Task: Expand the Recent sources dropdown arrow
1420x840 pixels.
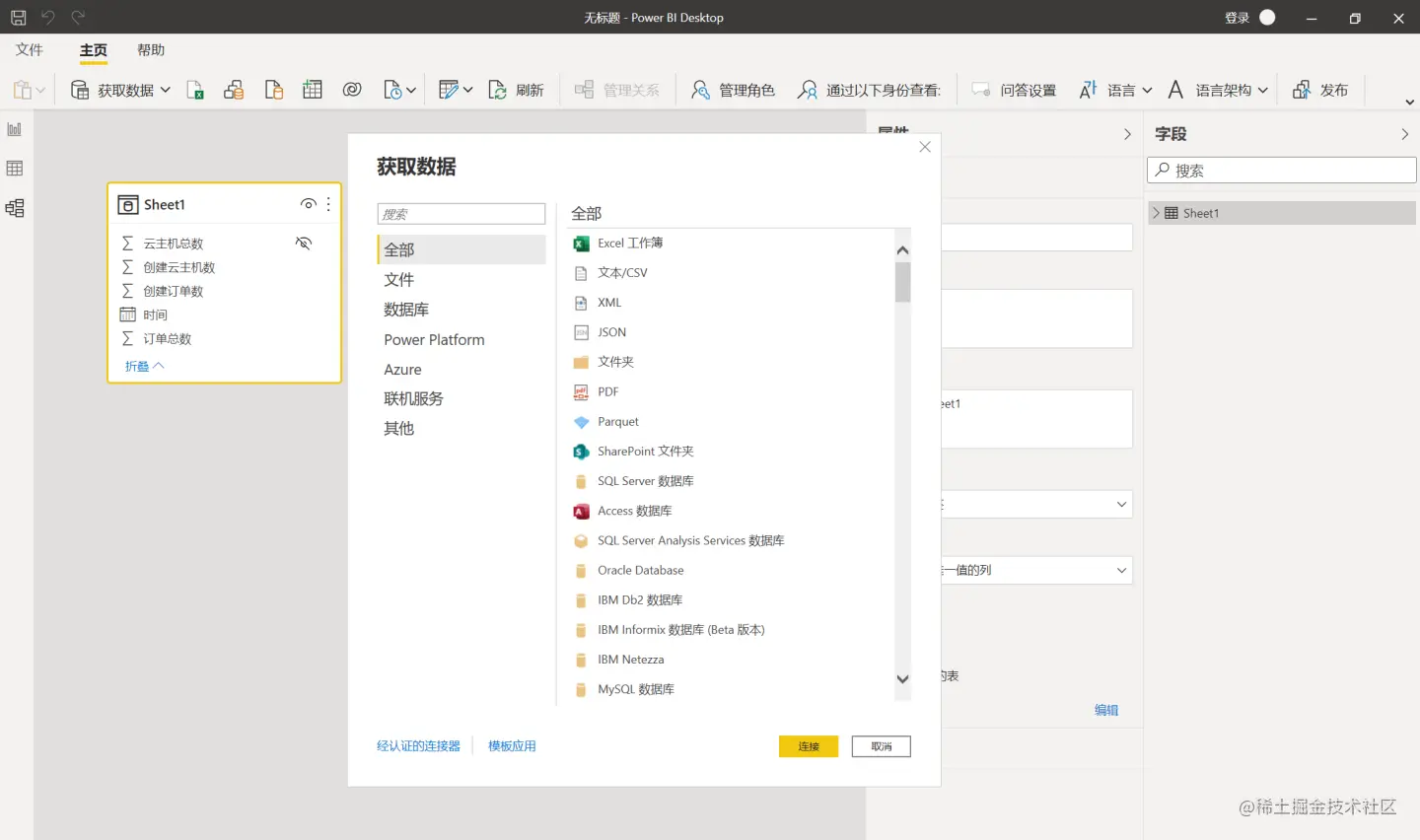Action: pyautogui.click(x=411, y=90)
